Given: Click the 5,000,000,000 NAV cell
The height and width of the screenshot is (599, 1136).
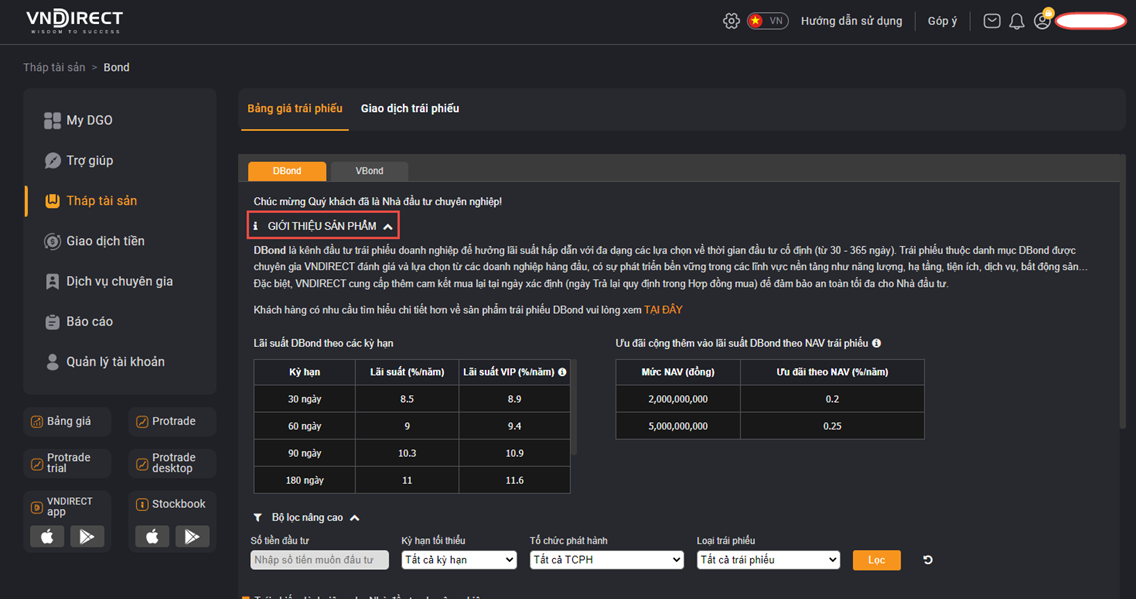Looking at the screenshot, I should click(x=678, y=426).
